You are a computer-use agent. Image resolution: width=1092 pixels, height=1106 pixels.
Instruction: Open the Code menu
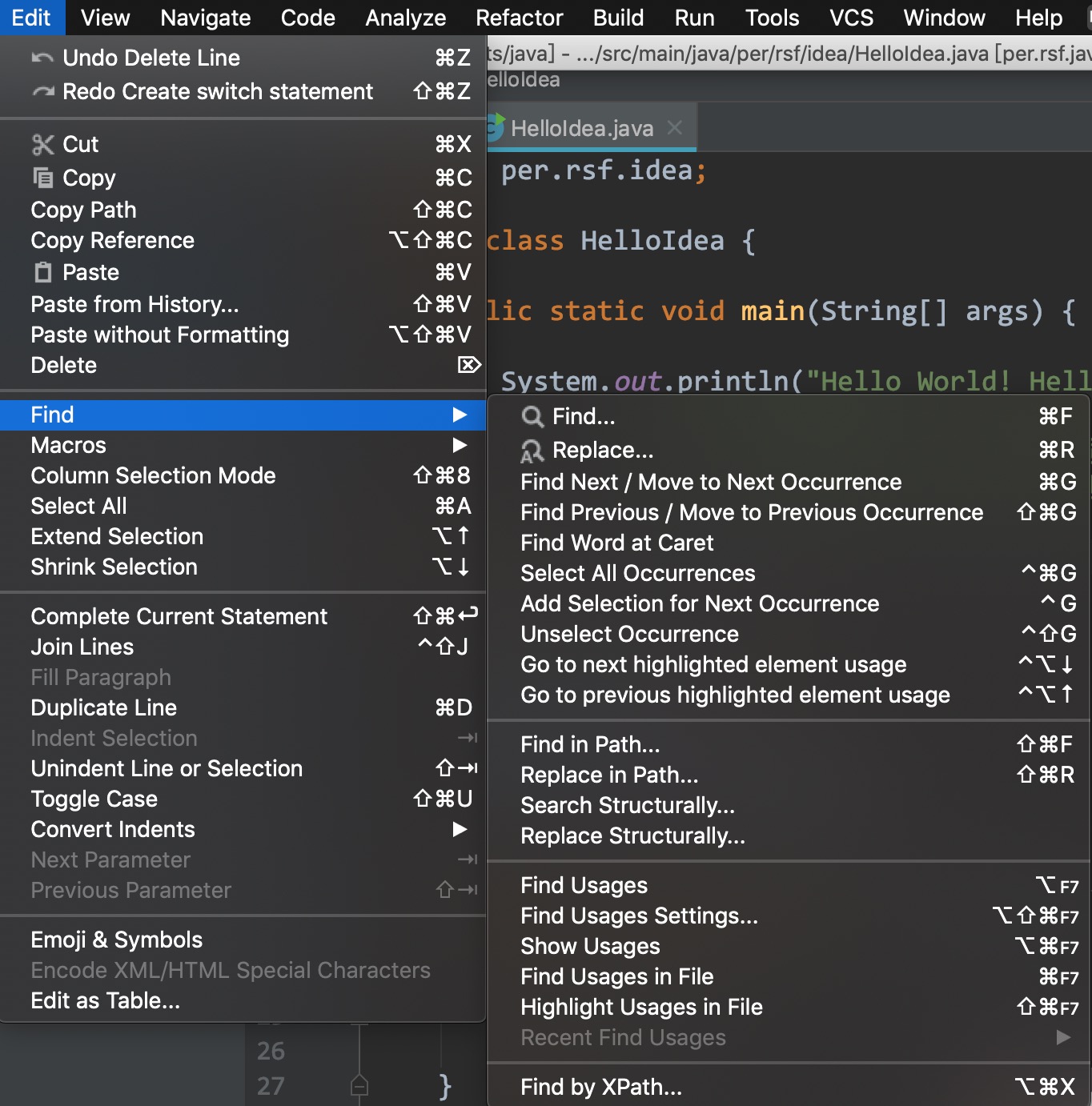308,18
